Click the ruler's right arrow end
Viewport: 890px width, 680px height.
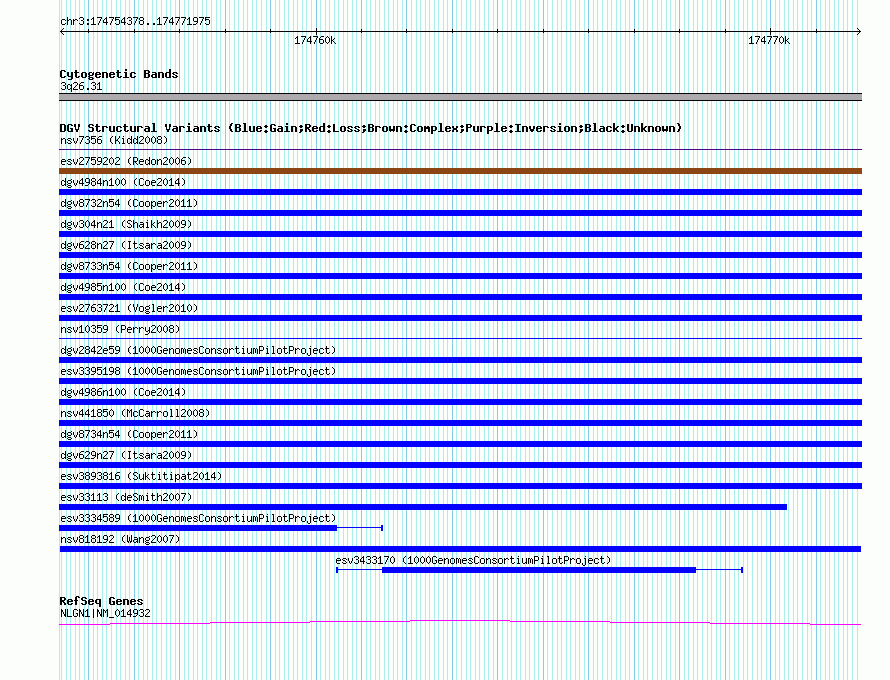859,31
